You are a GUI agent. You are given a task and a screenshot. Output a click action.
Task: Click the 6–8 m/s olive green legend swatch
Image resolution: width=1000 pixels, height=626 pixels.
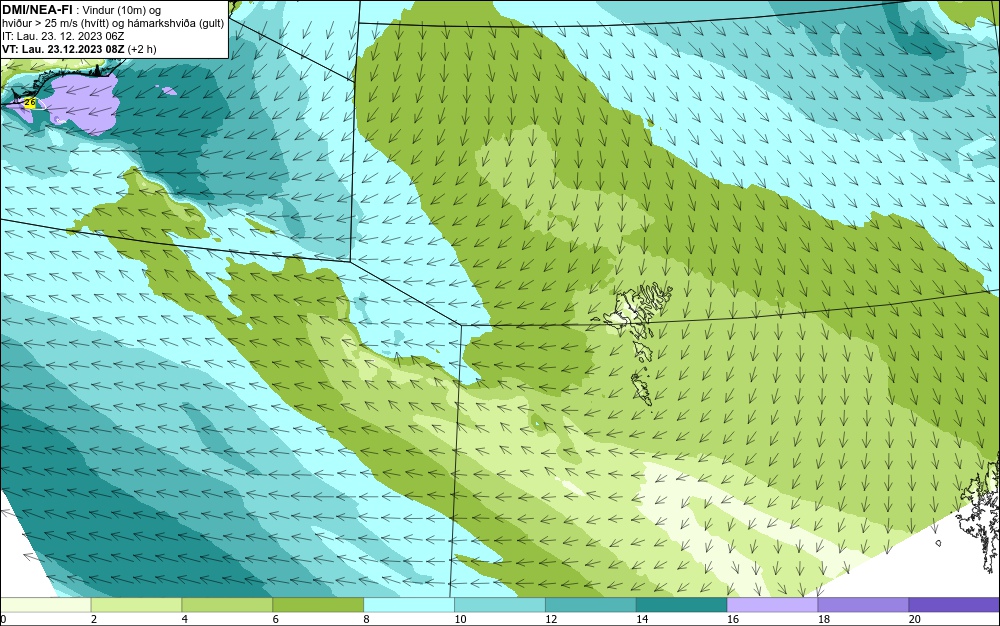point(318,605)
